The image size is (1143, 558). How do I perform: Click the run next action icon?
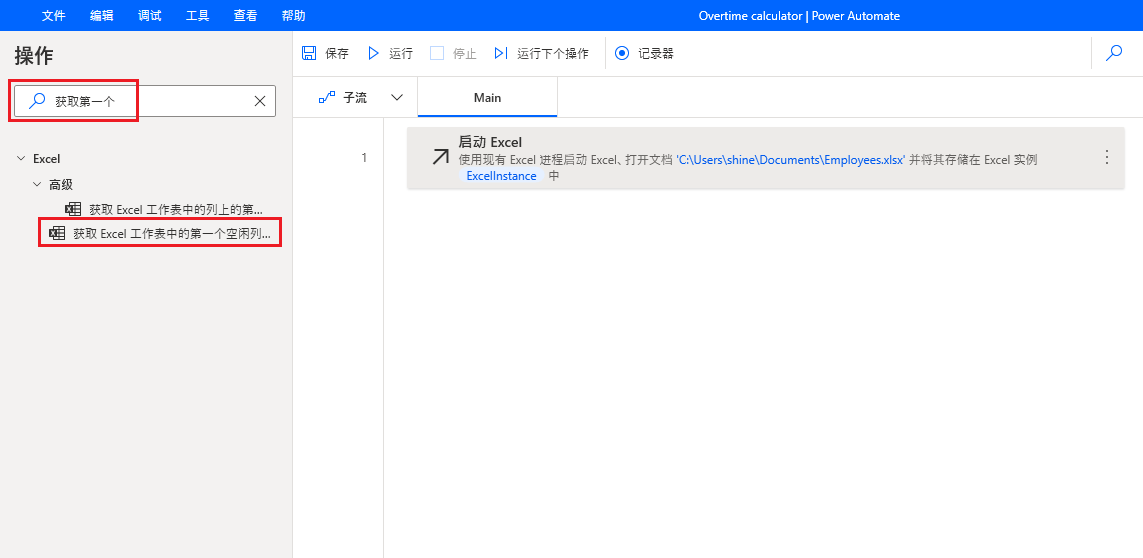pyautogui.click(x=501, y=53)
